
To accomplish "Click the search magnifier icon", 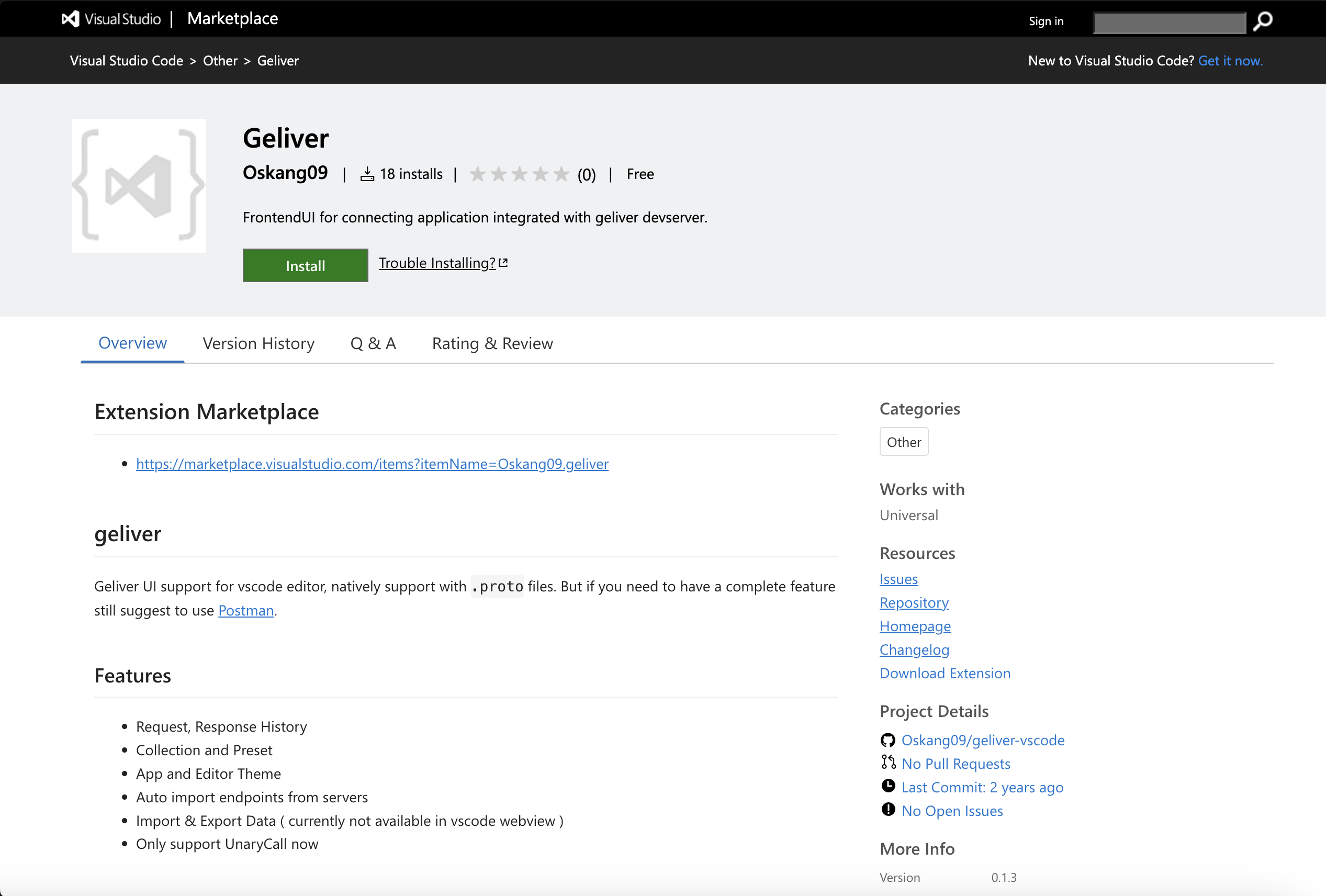I will point(1263,21).
